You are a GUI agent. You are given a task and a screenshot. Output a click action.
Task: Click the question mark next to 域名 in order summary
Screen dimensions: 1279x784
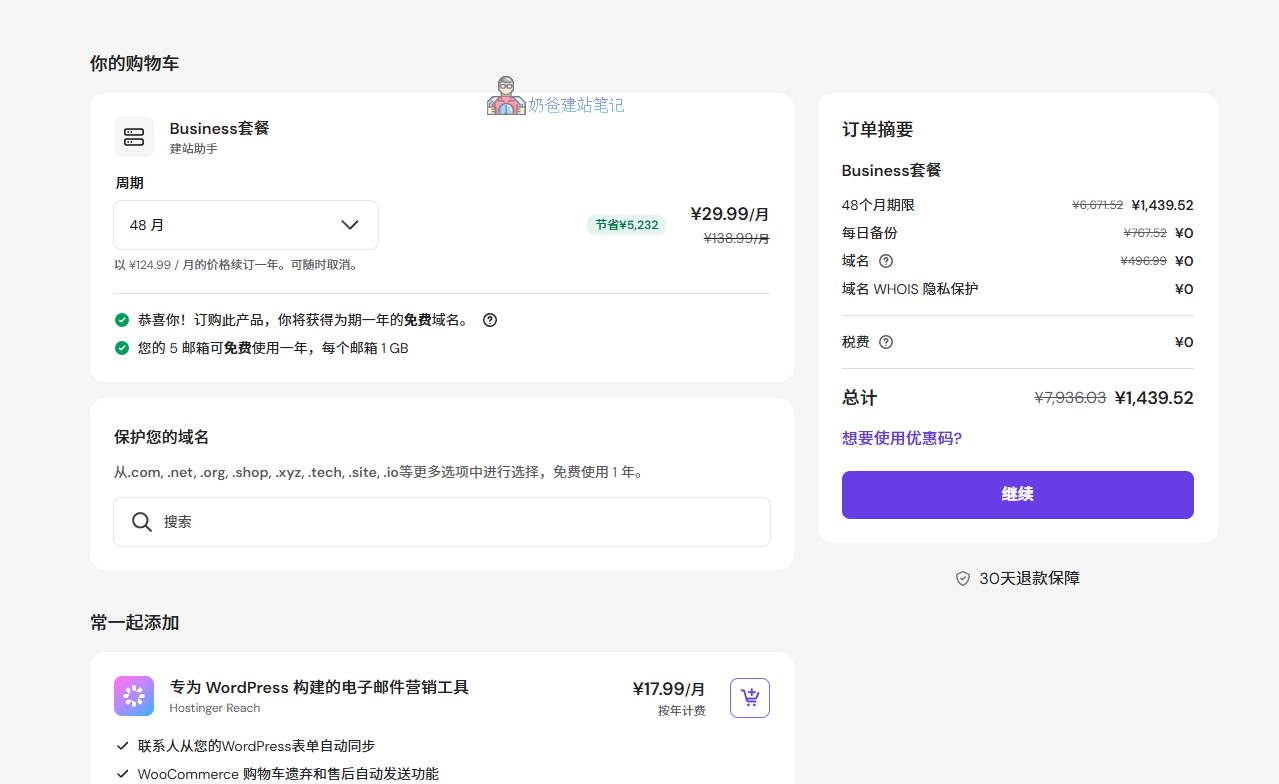pyautogui.click(x=886, y=261)
